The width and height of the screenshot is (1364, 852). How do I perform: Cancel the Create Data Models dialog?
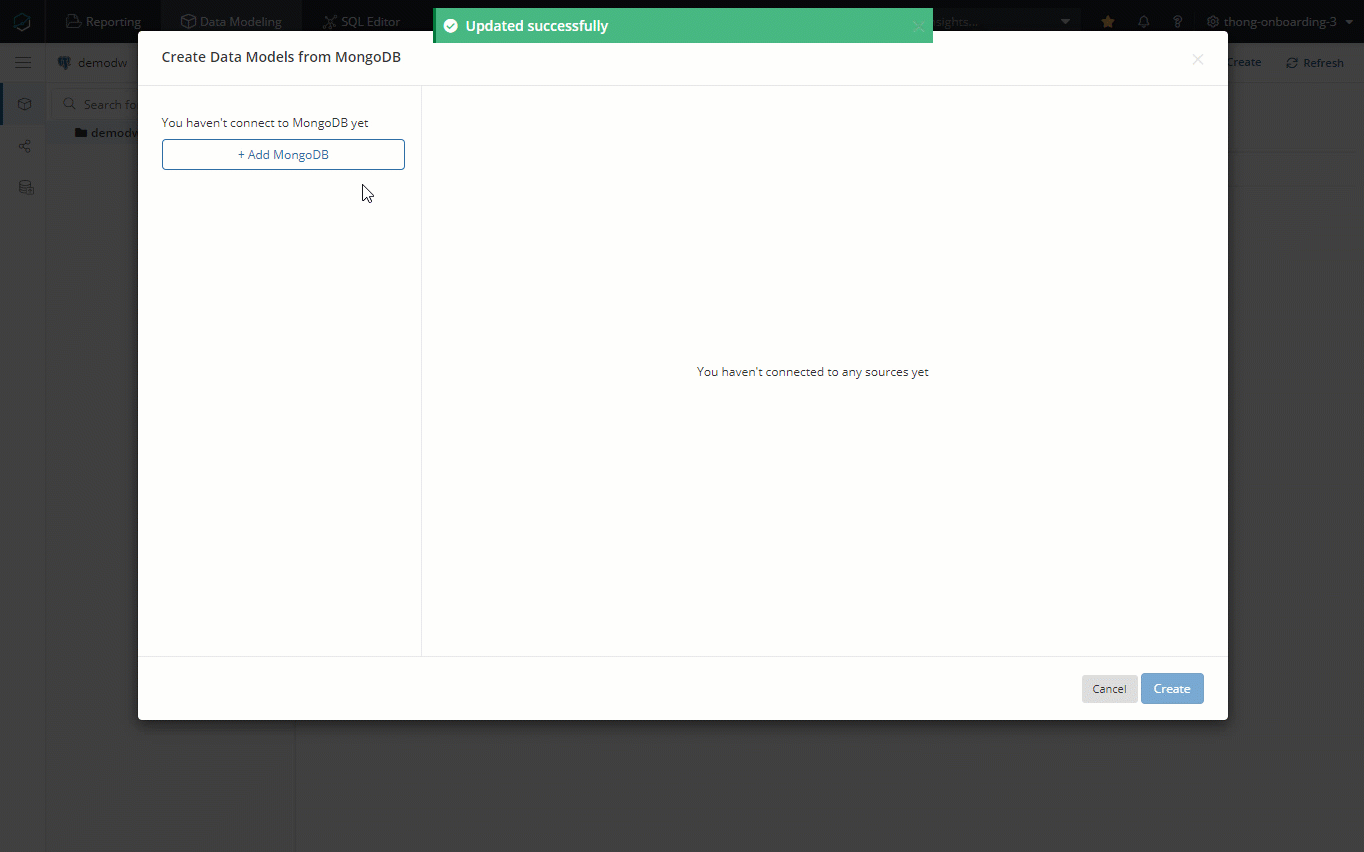pos(1109,689)
